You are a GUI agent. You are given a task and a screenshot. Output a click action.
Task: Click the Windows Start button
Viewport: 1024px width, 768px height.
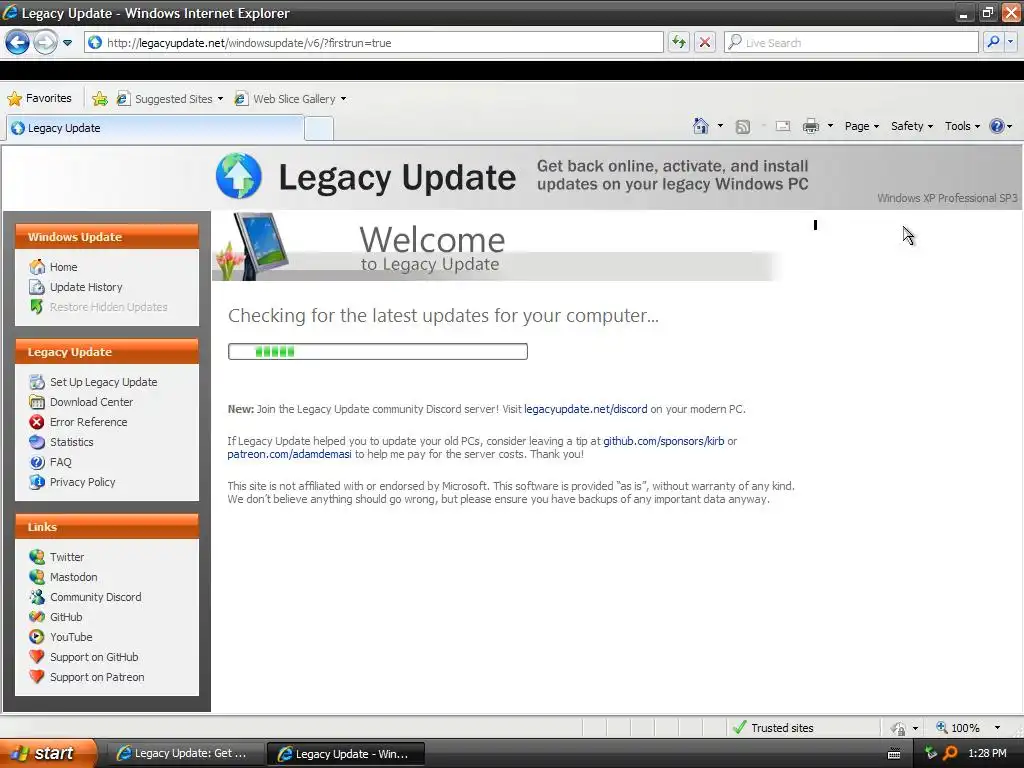pos(48,753)
